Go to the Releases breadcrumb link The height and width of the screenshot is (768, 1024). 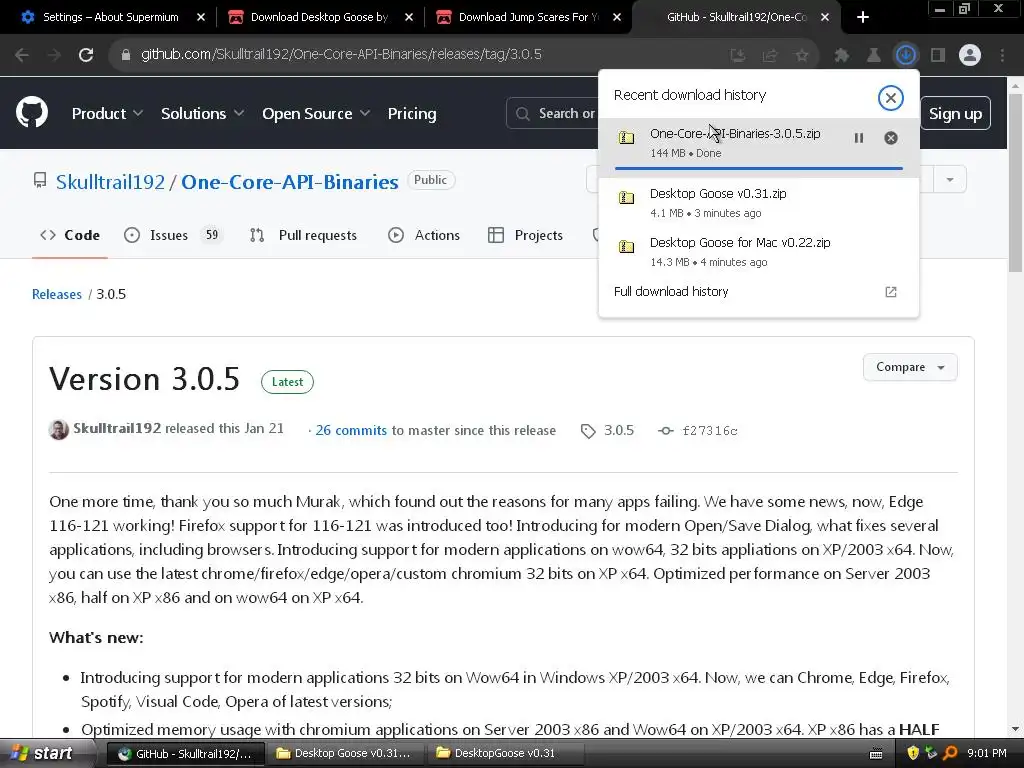click(57, 295)
